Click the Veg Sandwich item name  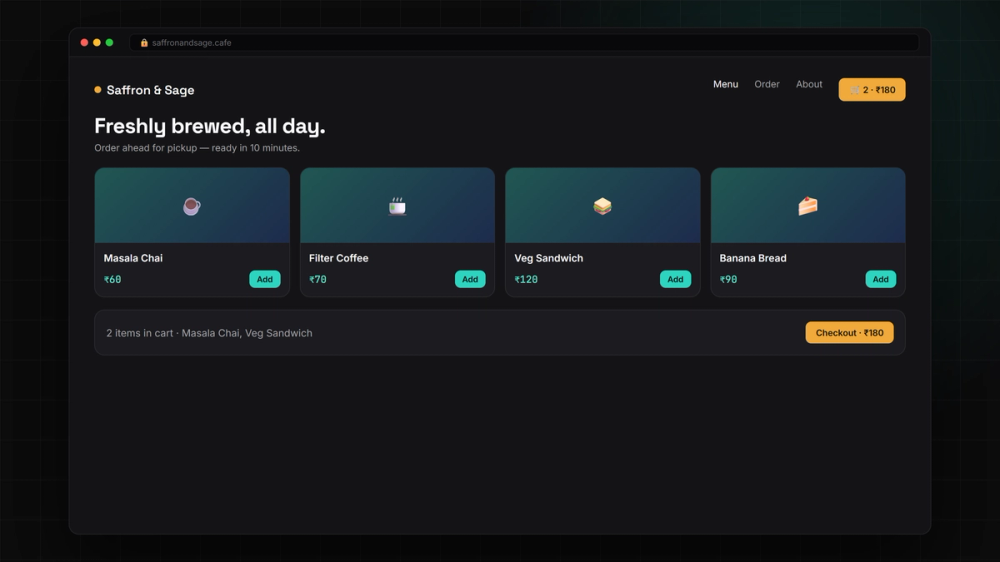coord(548,258)
